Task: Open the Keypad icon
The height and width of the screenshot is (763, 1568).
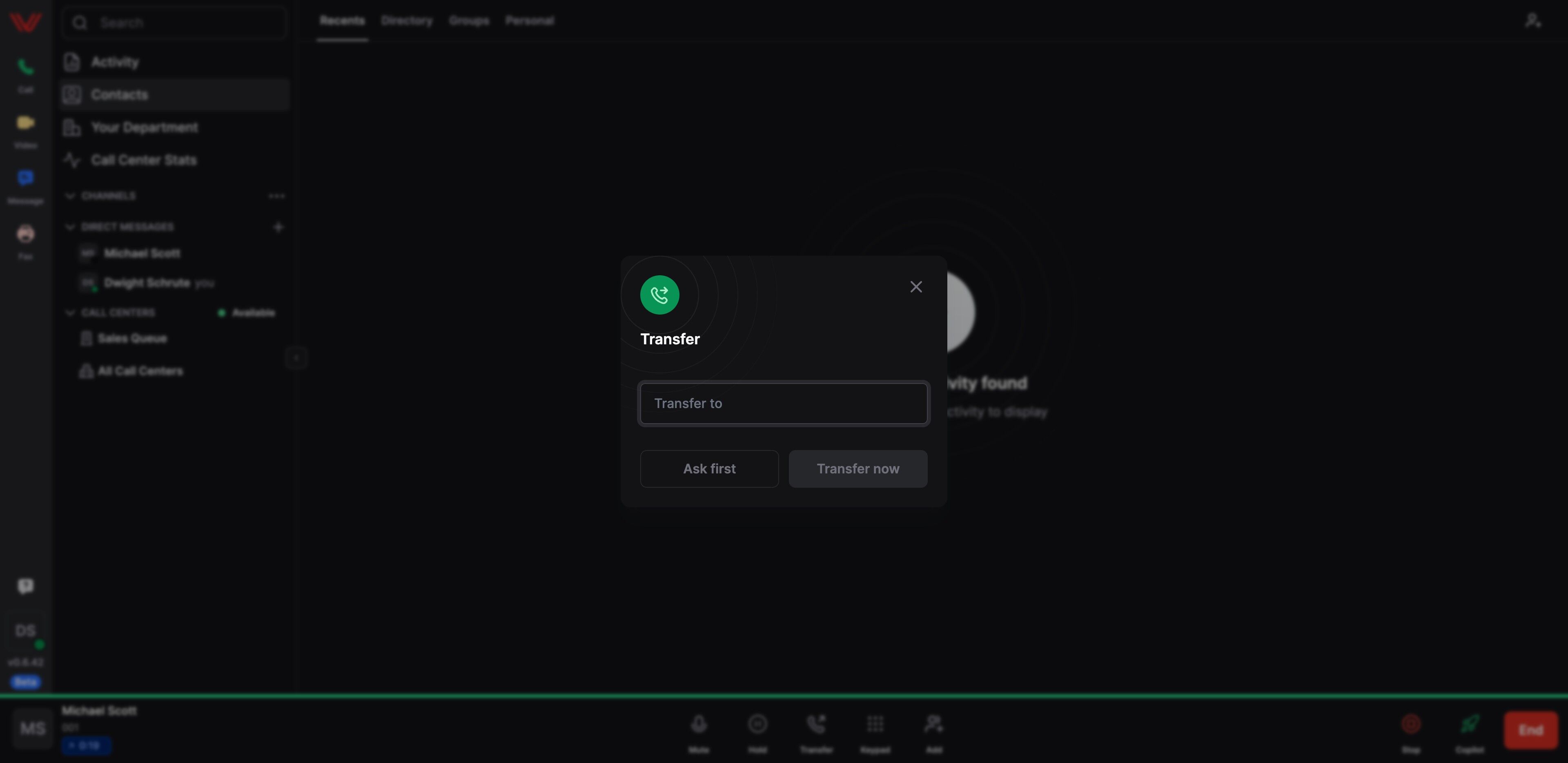Action: pyautogui.click(x=875, y=724)
